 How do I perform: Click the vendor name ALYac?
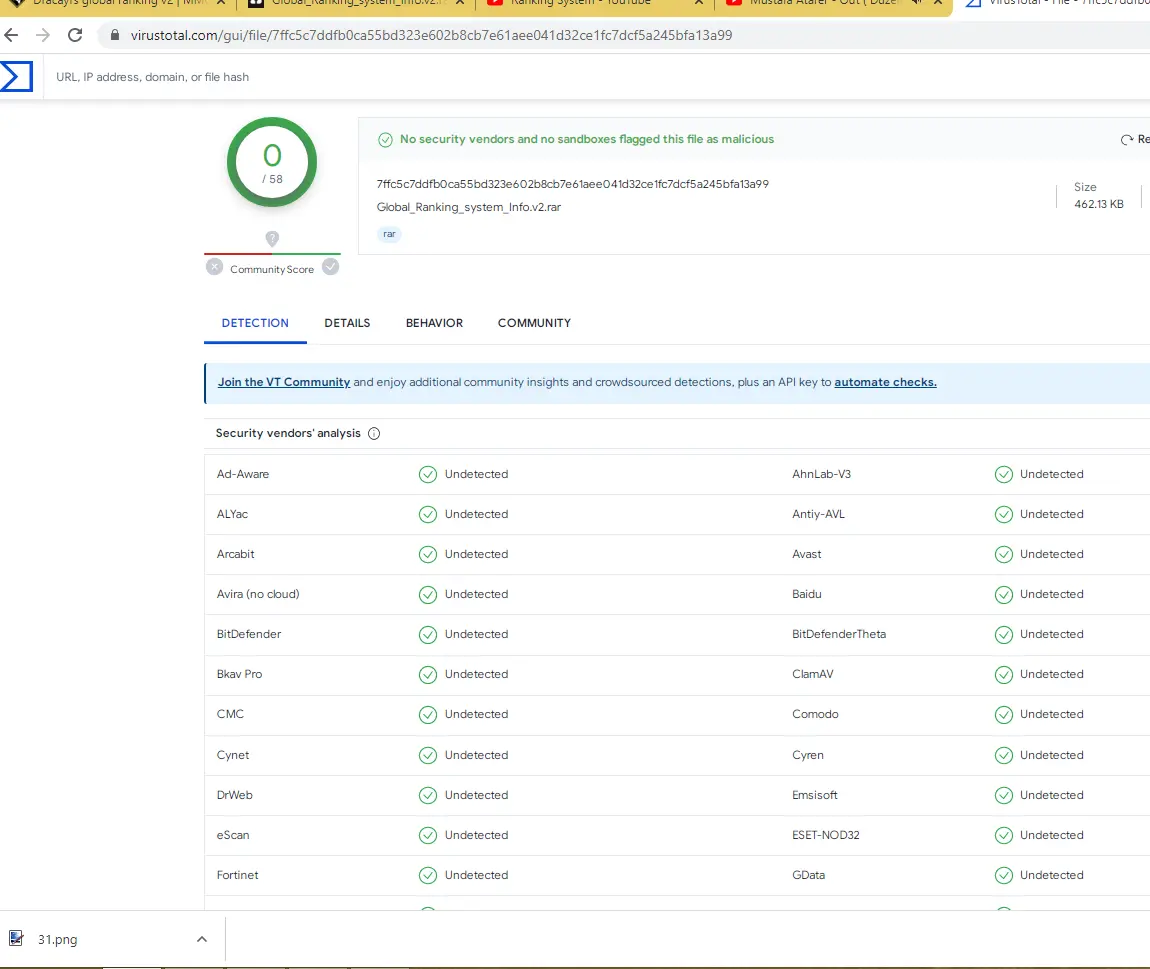(232, 514)
